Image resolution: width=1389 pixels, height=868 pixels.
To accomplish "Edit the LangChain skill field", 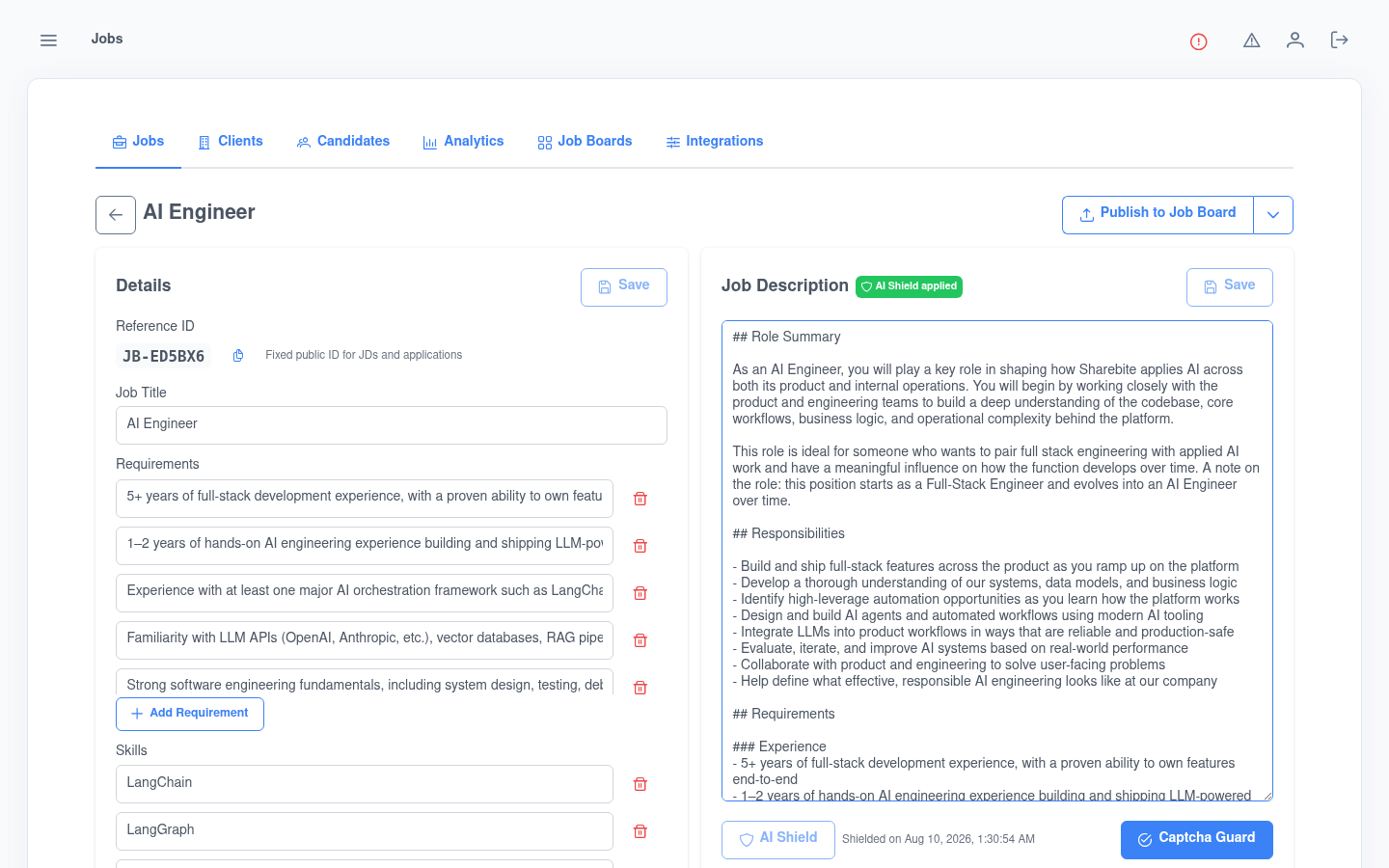I will point(365,784).
